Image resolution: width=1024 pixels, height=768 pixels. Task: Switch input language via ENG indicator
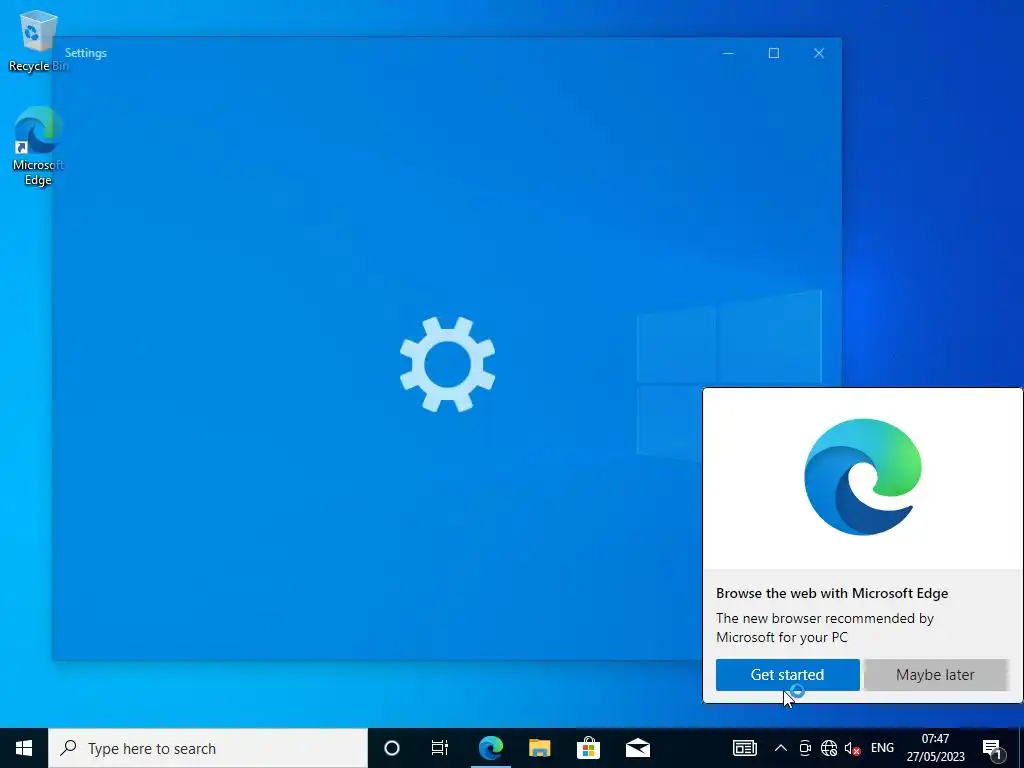click(x=882, y=748)
